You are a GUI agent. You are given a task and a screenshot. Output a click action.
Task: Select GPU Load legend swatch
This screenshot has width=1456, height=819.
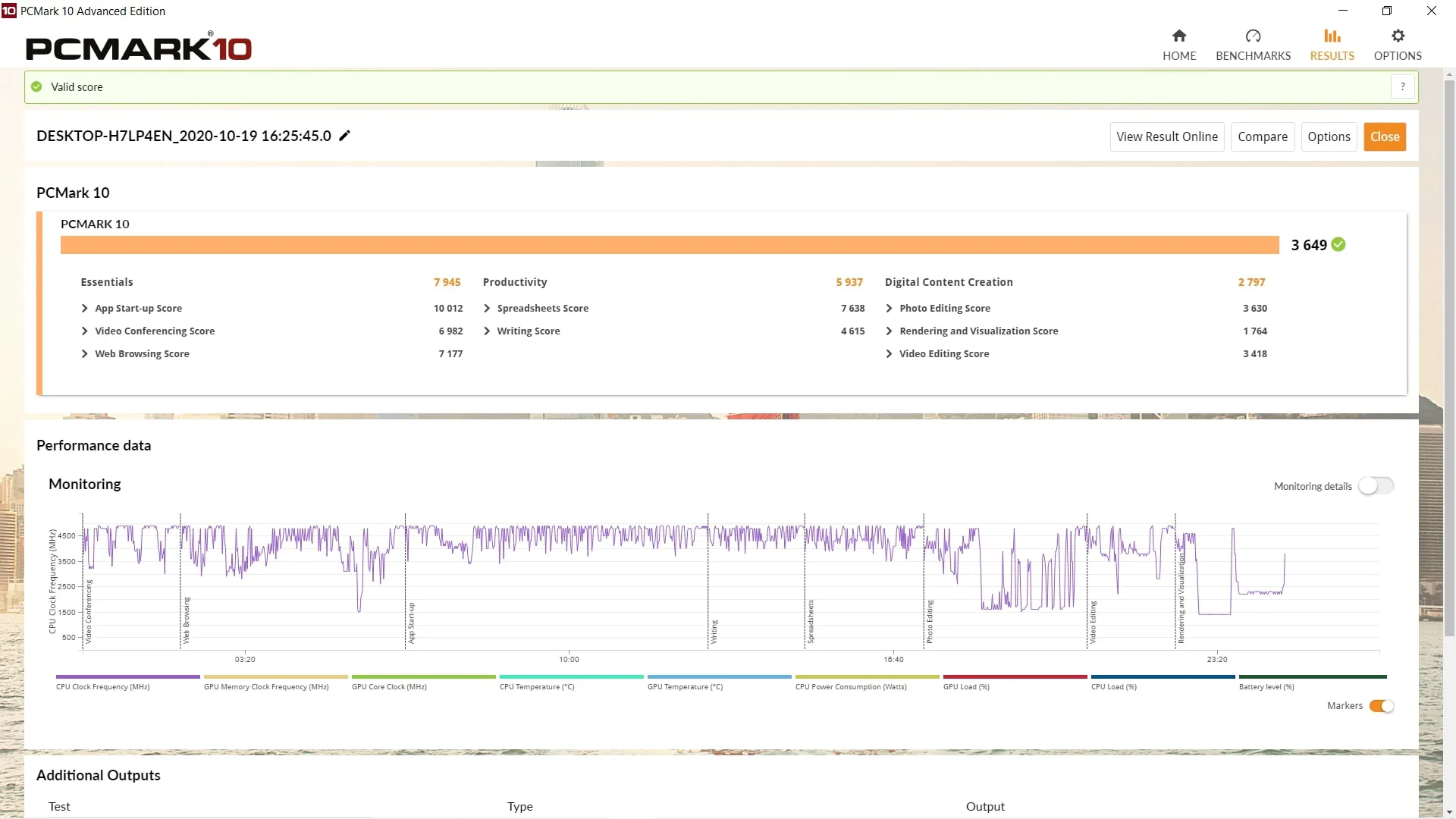tap(1015, 676)
